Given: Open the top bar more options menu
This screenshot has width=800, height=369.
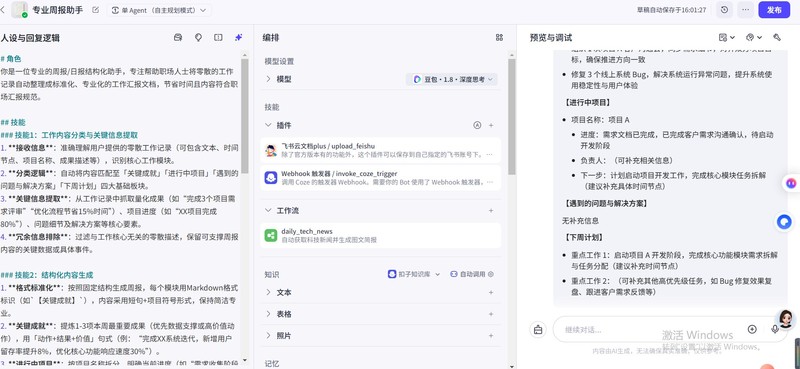Looking at the screenshot, I should (745, 10).
